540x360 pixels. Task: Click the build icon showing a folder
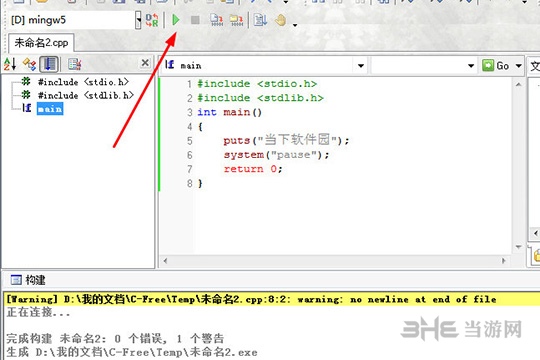236,20
